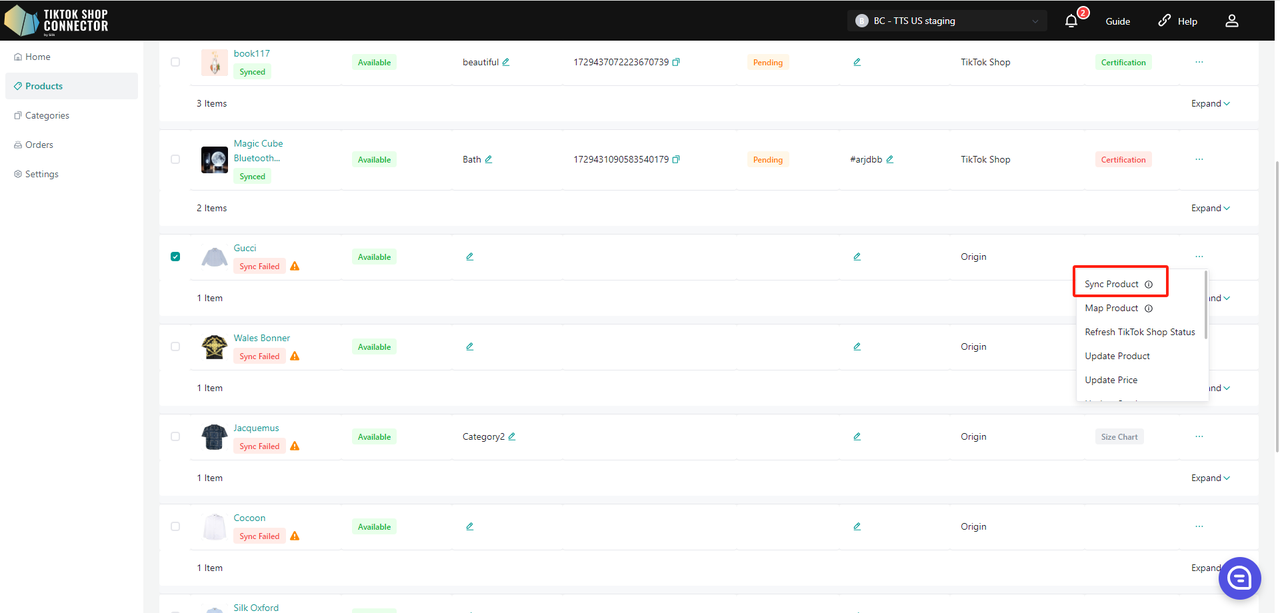Open the book117 product link
The width and height of the screenshot is (1280, 613).
point(252,54)
